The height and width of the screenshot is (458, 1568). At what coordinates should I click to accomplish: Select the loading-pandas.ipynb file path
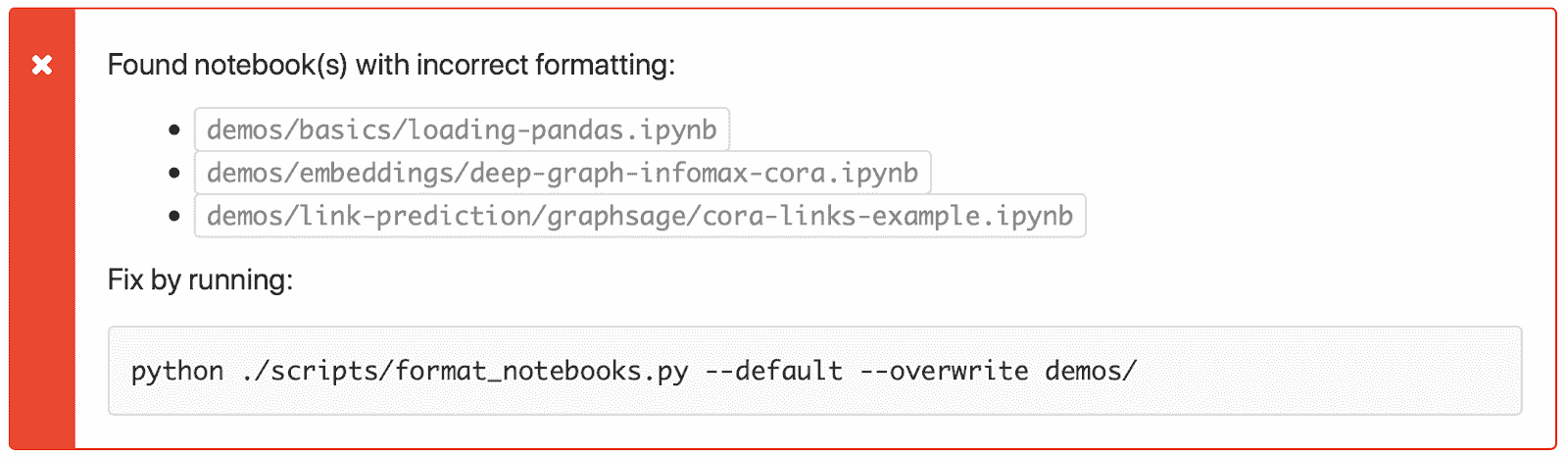click(x=462, y=129)
